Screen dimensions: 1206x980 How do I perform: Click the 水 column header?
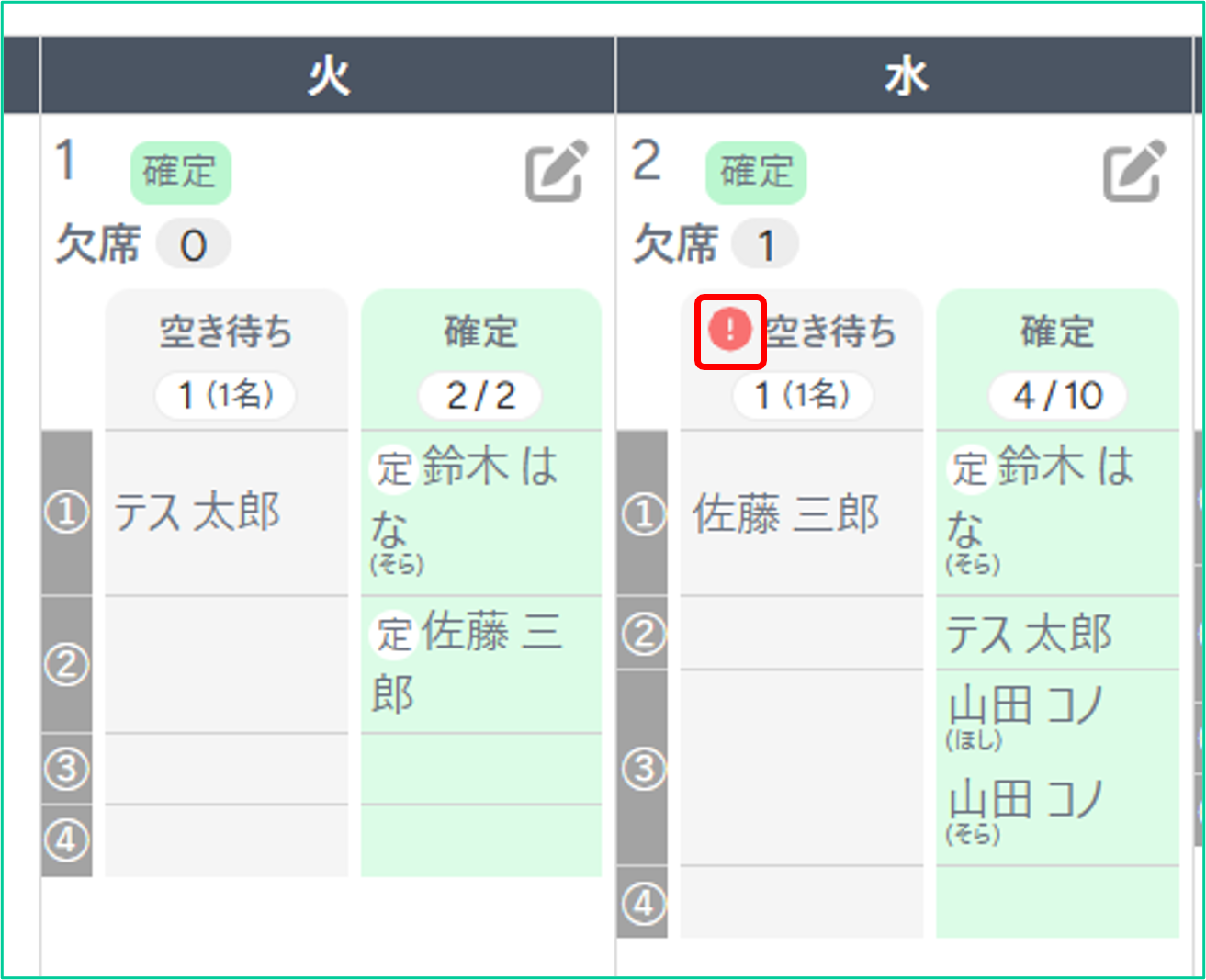point(906,76)
